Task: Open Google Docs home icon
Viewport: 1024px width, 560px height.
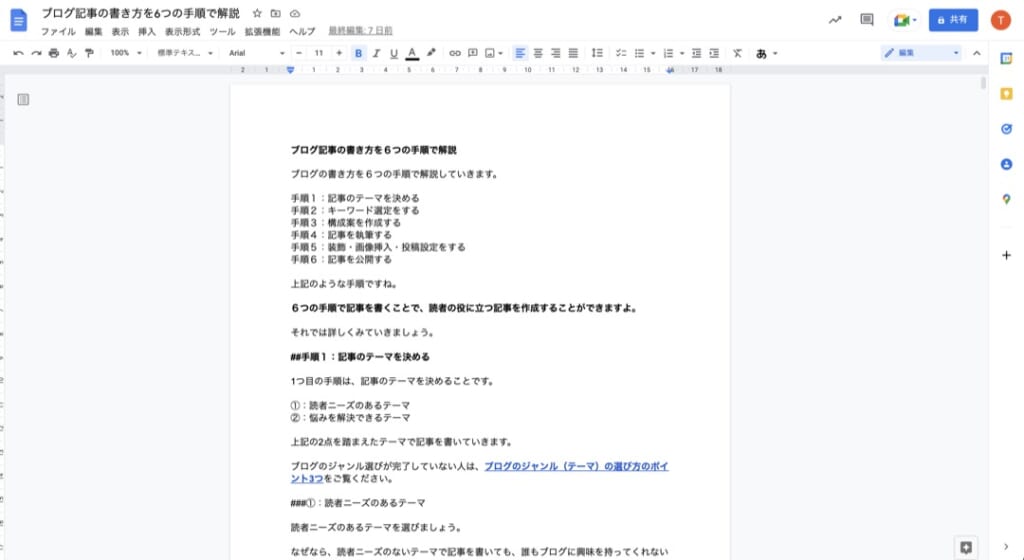Action: tap(19, 20)
